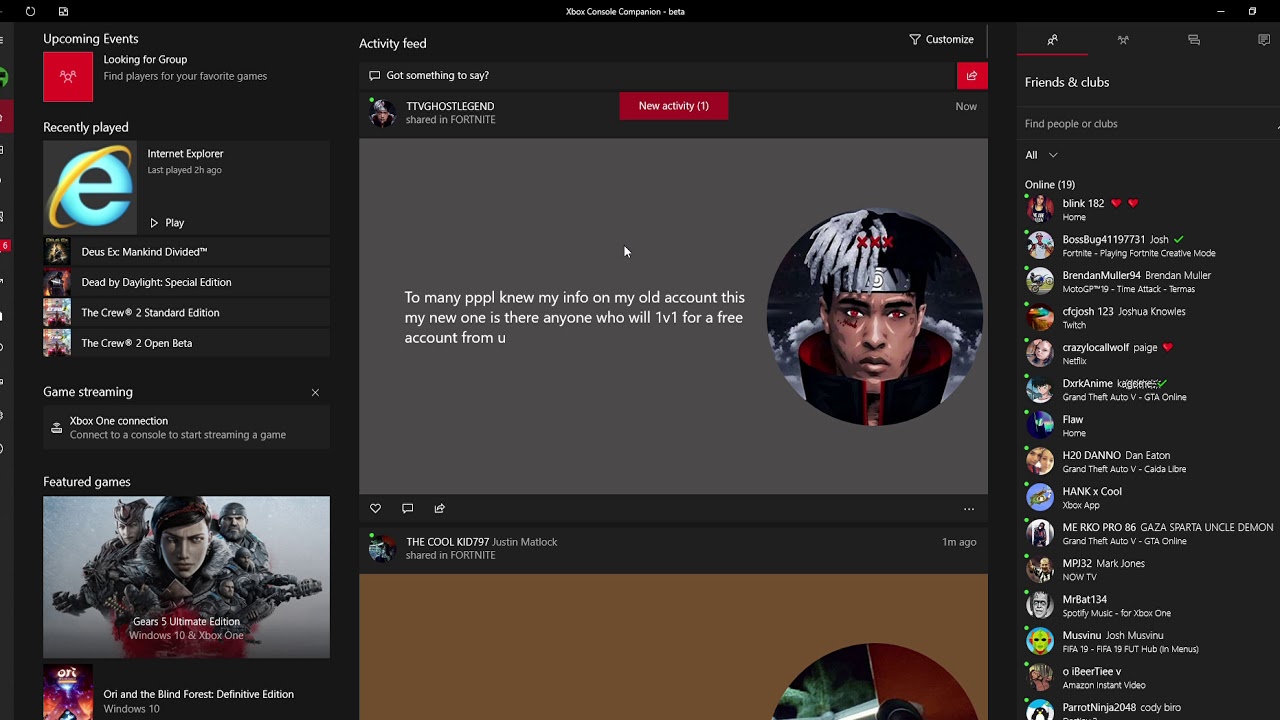Screen dimensions: 1280x720
Task: Open The Crew 2 Standard Edition
Action: click(x=186, y=312)
